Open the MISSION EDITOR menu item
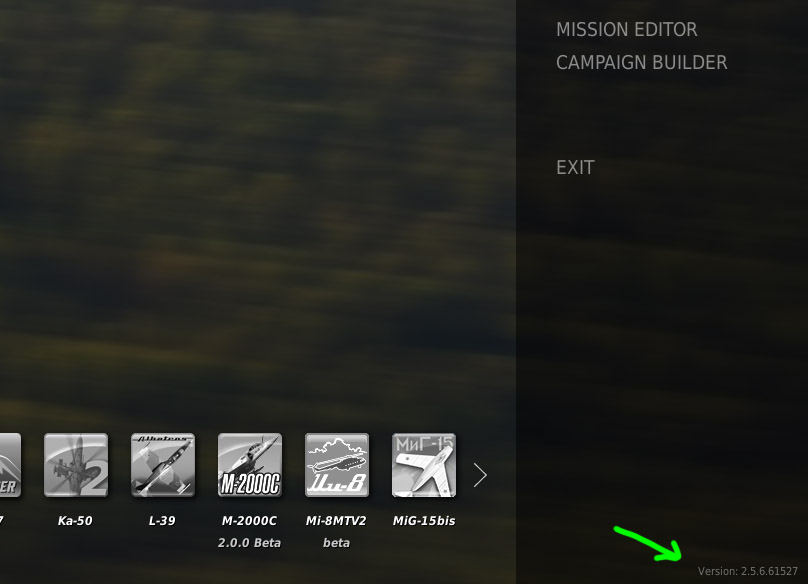The width and height of the screenshot is (808, 584). click(627, 29)
